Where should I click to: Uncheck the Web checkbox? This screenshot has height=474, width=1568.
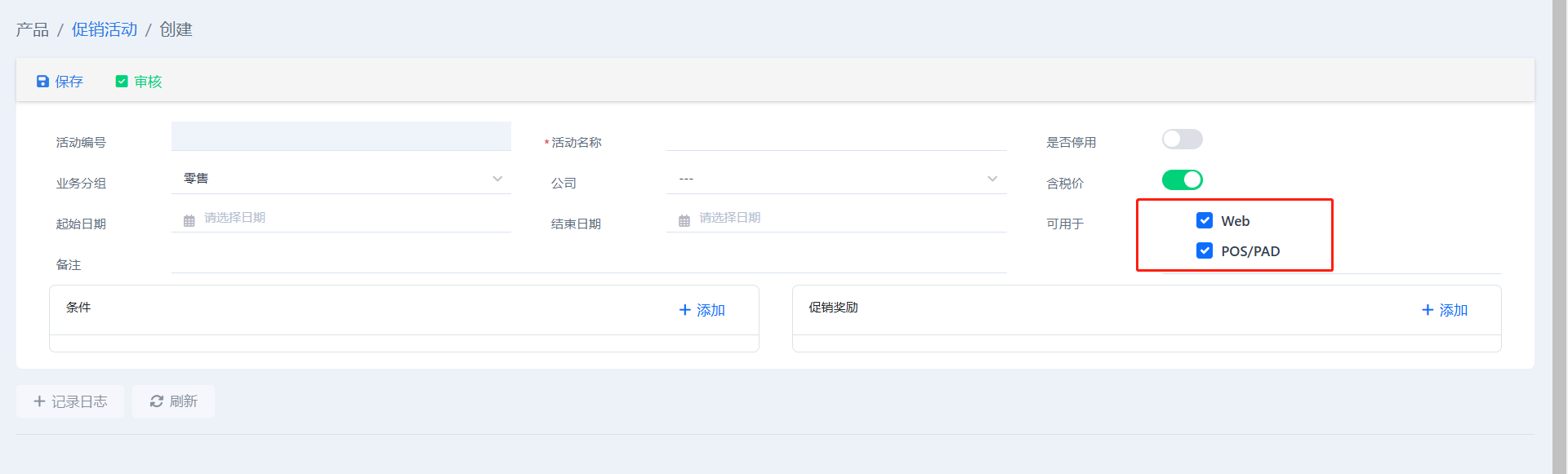[1205, 220]
